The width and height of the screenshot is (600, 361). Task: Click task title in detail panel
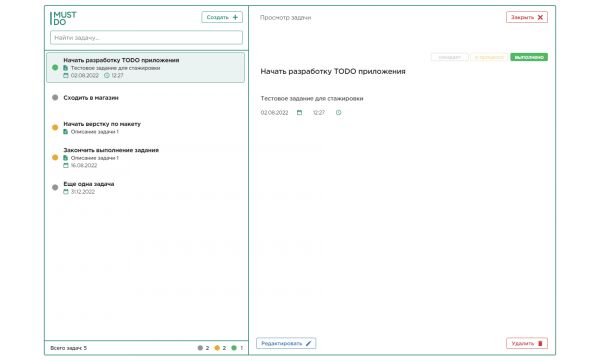(333, 72)
